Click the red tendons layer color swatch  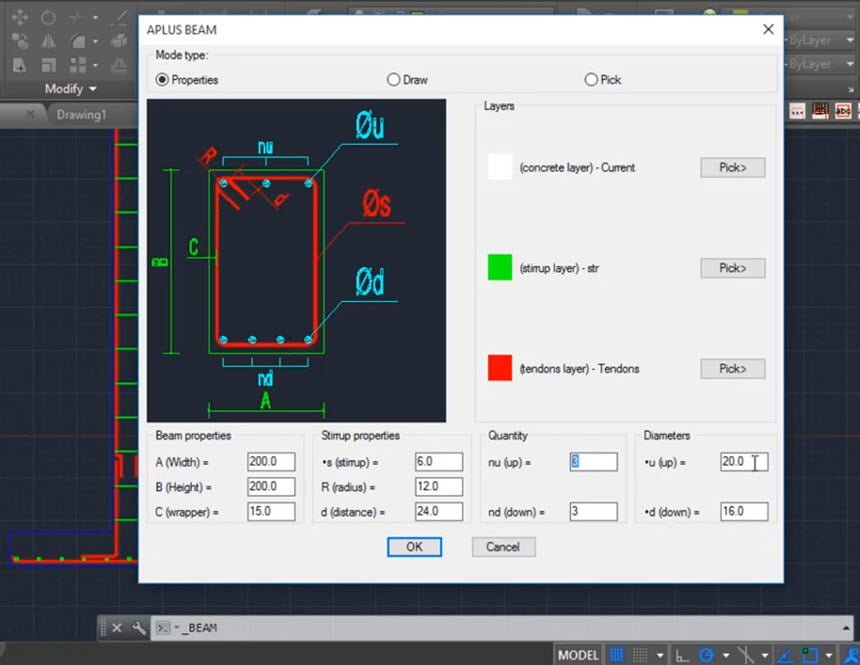500,368
